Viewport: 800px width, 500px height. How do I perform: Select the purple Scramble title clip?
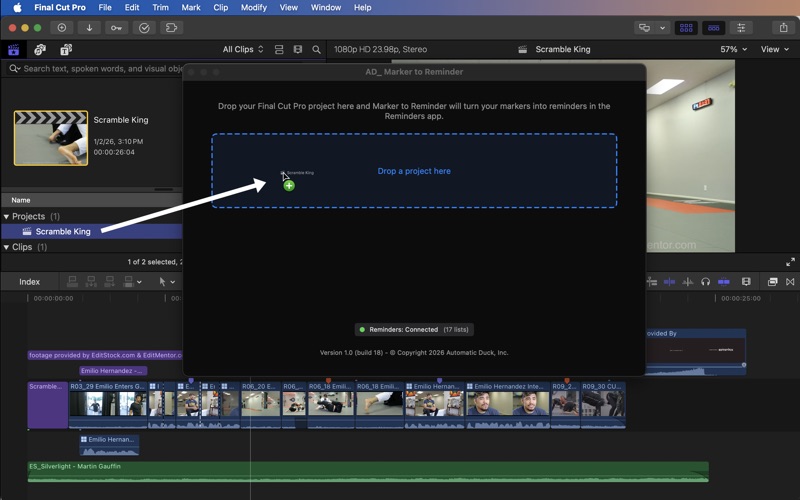tap(47, 405)
